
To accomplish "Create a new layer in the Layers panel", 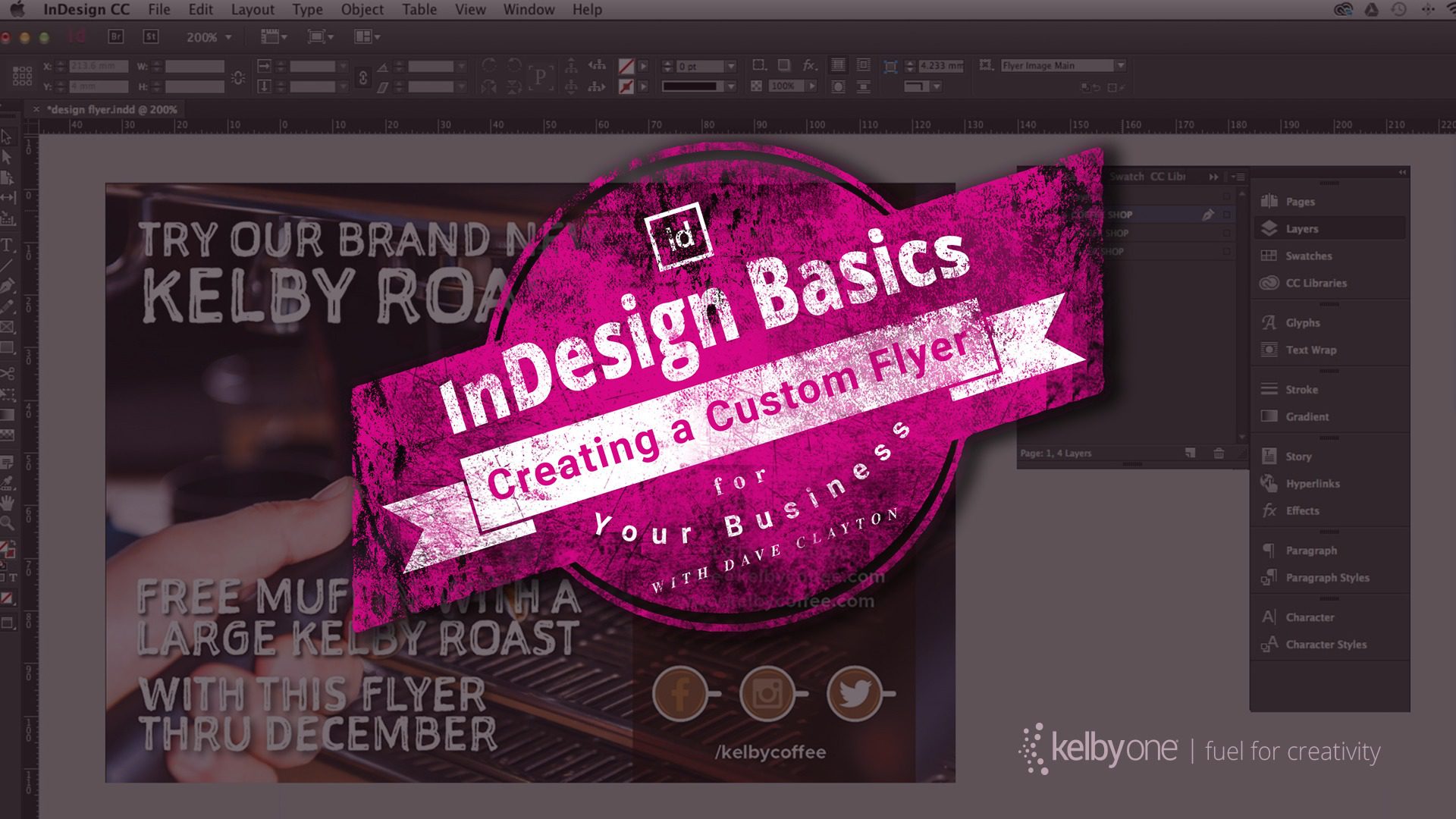I will coord(1191,453).
